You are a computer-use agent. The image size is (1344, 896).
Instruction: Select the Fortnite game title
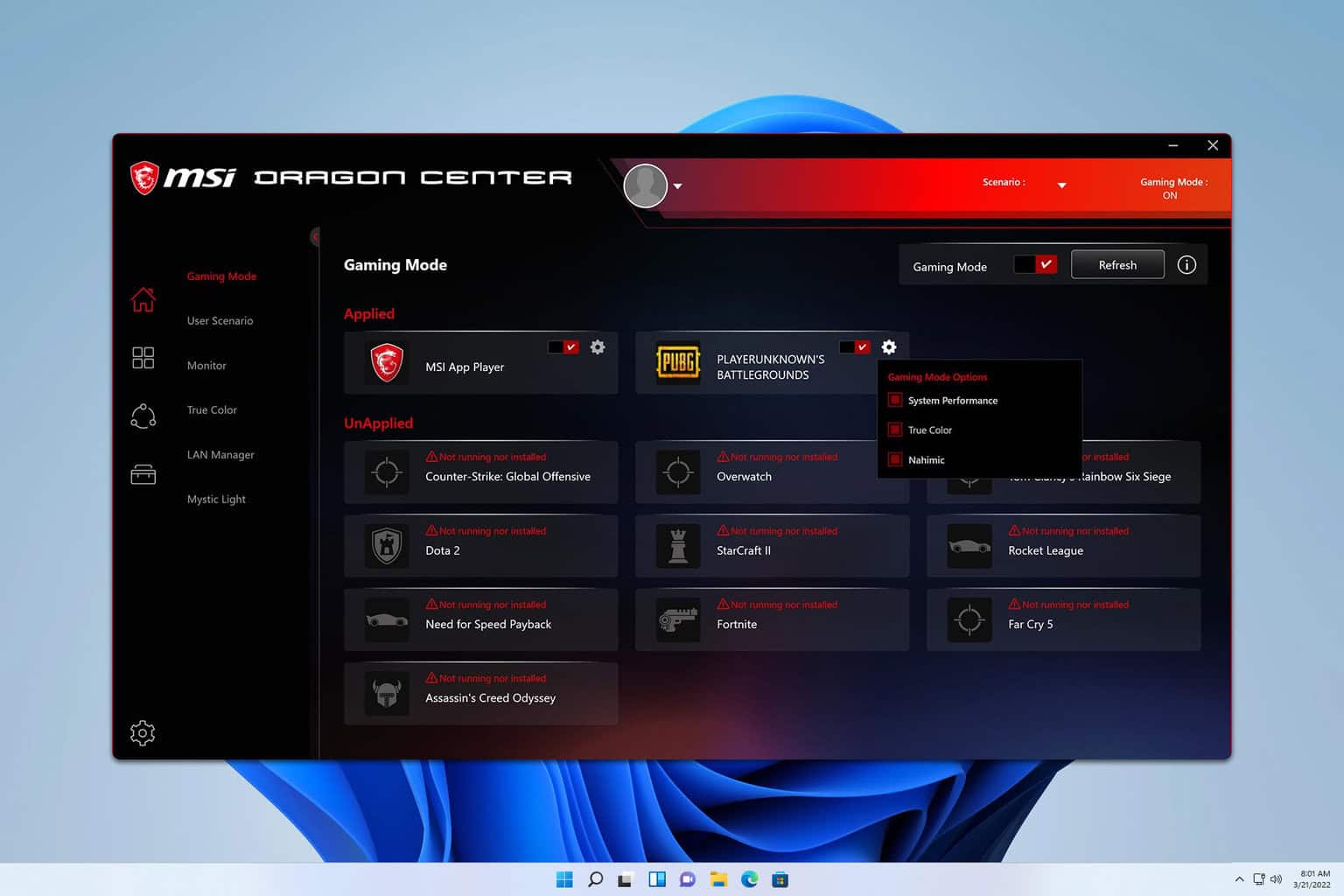(737, 625)
